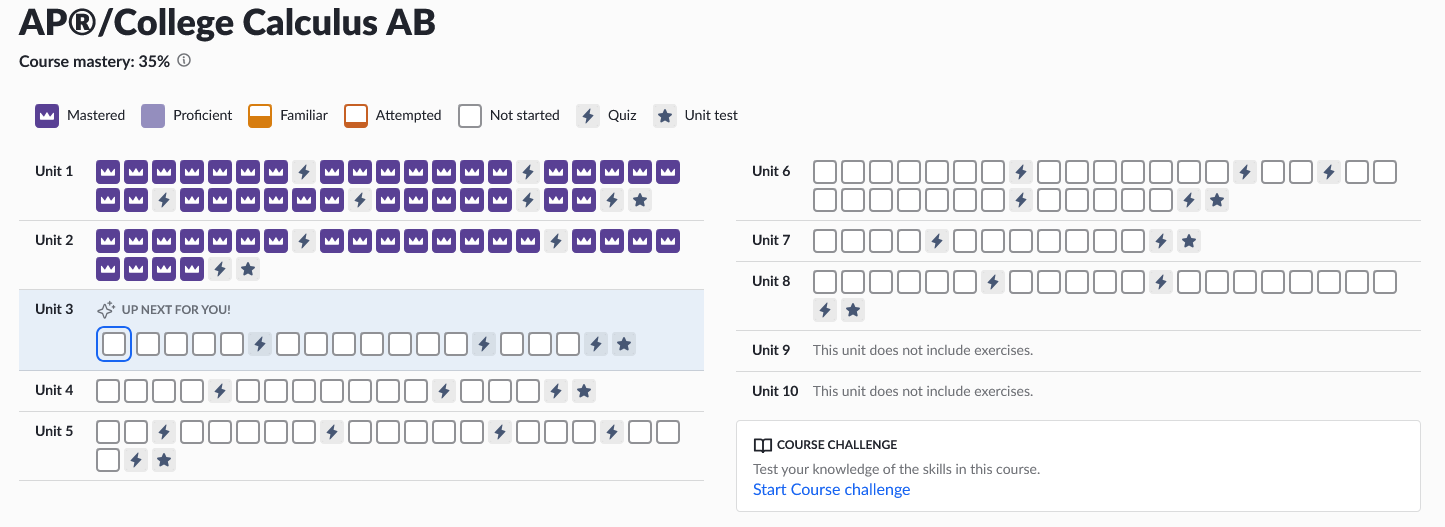Start the Unit 3 unit test star

[624, 344]
